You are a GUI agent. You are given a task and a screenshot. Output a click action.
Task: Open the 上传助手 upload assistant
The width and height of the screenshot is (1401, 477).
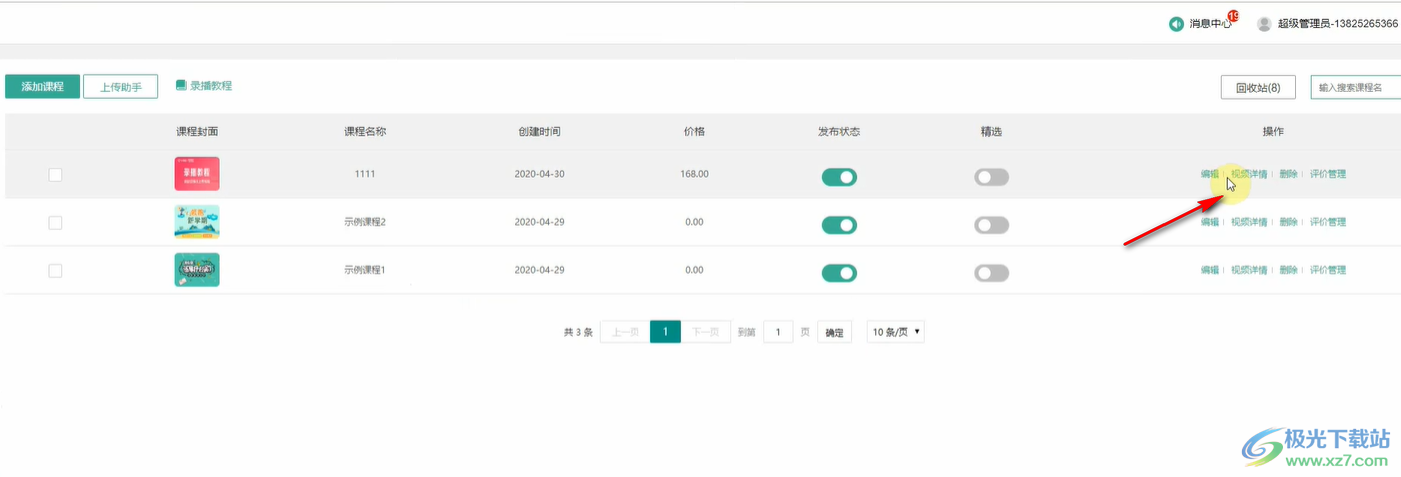(120, 87)
